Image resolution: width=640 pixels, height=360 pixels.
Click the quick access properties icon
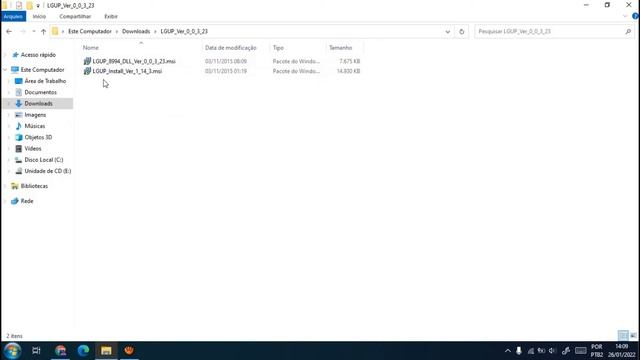19,5
